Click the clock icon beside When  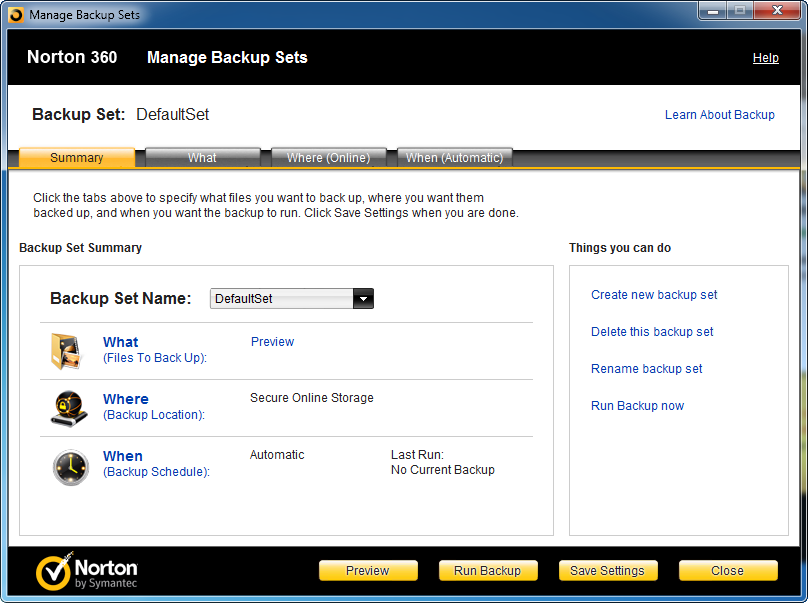tap(71, 467)
